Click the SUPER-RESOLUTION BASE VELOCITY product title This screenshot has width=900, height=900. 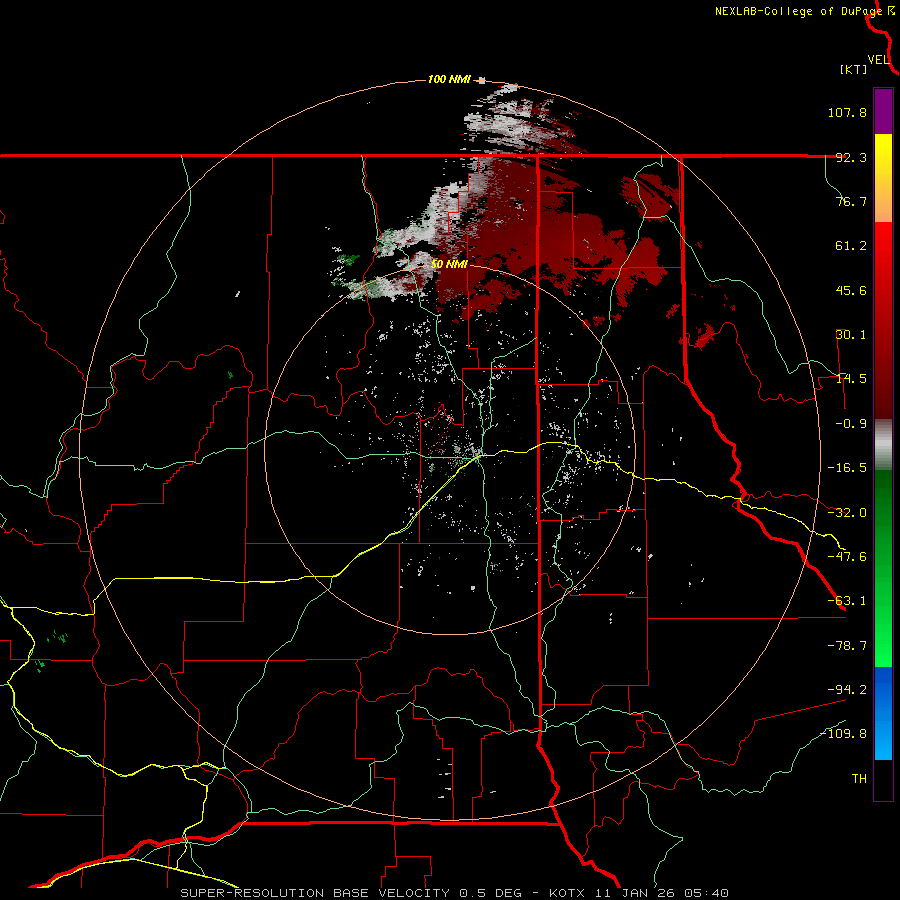click(315, 893)
